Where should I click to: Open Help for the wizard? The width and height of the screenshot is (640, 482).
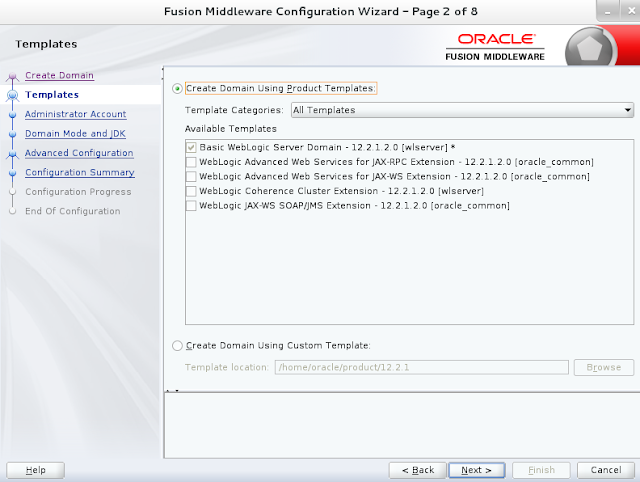coord(36,470)
